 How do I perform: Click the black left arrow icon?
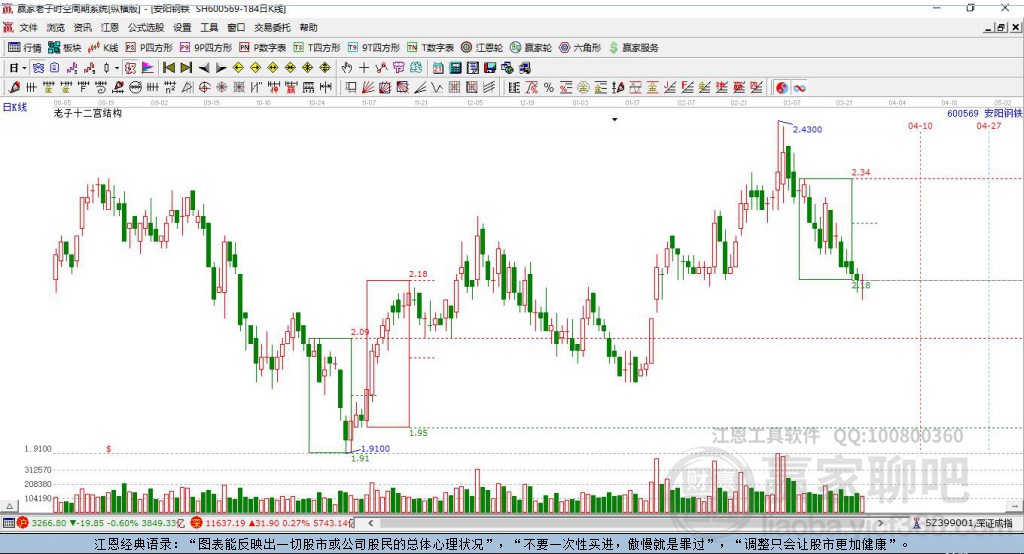coord(204,68)
